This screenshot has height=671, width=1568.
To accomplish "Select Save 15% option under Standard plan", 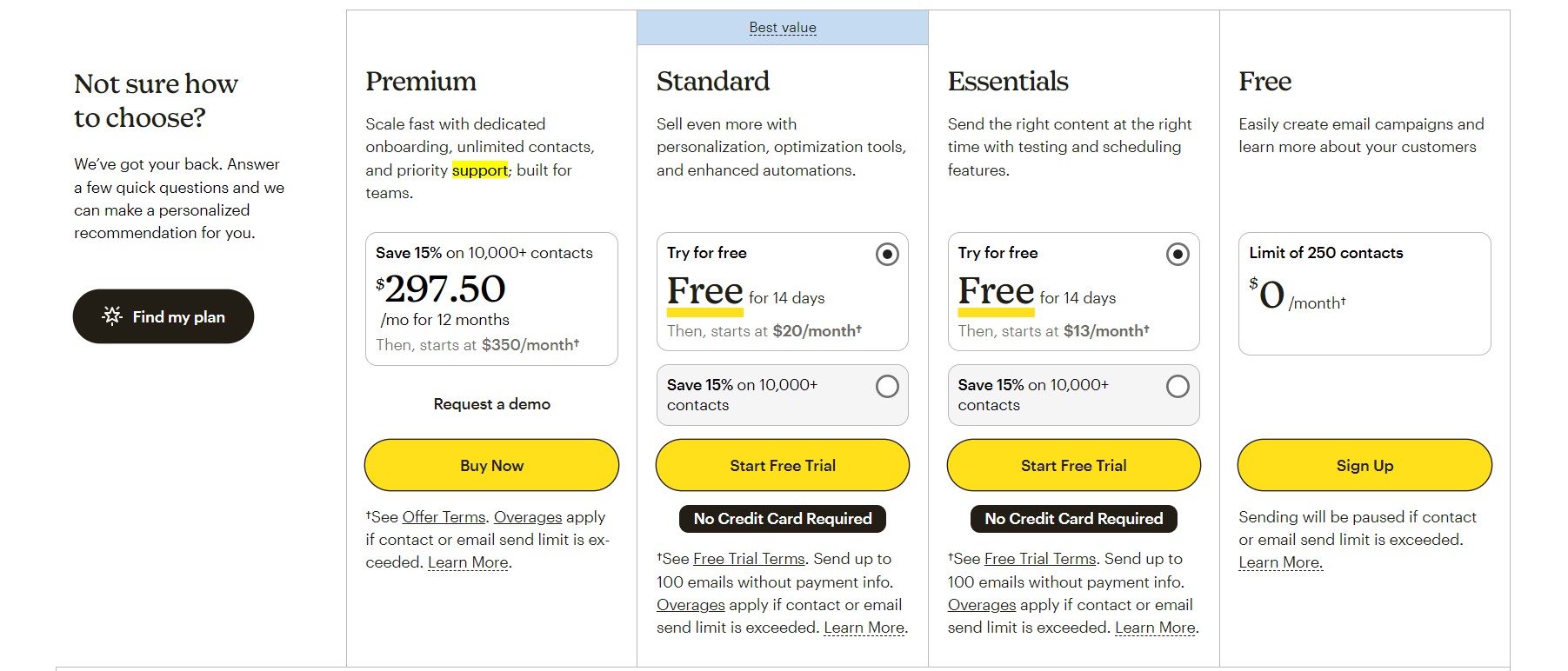I will [888, 388].
